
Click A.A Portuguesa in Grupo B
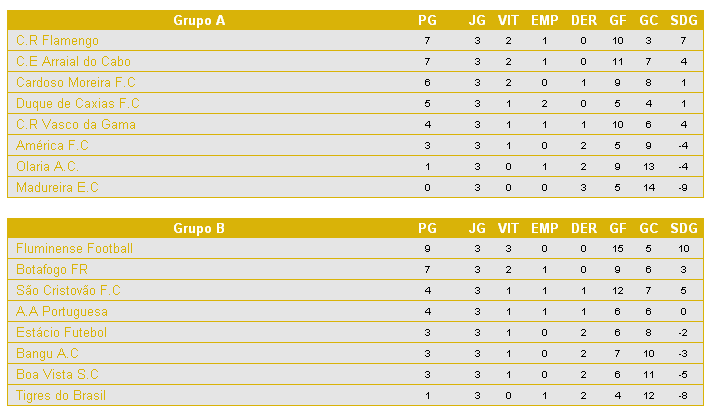pyautogui.click(x=62, y=311)
